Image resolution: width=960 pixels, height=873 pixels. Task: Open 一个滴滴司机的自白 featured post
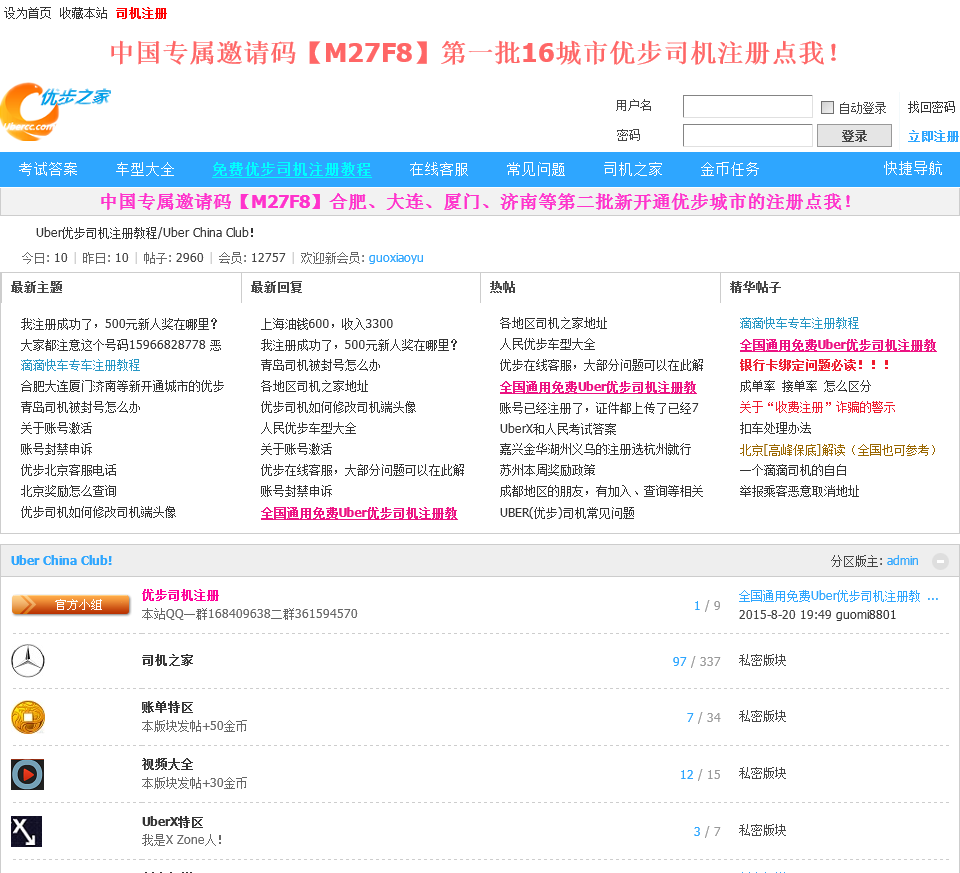pos(793,470)
